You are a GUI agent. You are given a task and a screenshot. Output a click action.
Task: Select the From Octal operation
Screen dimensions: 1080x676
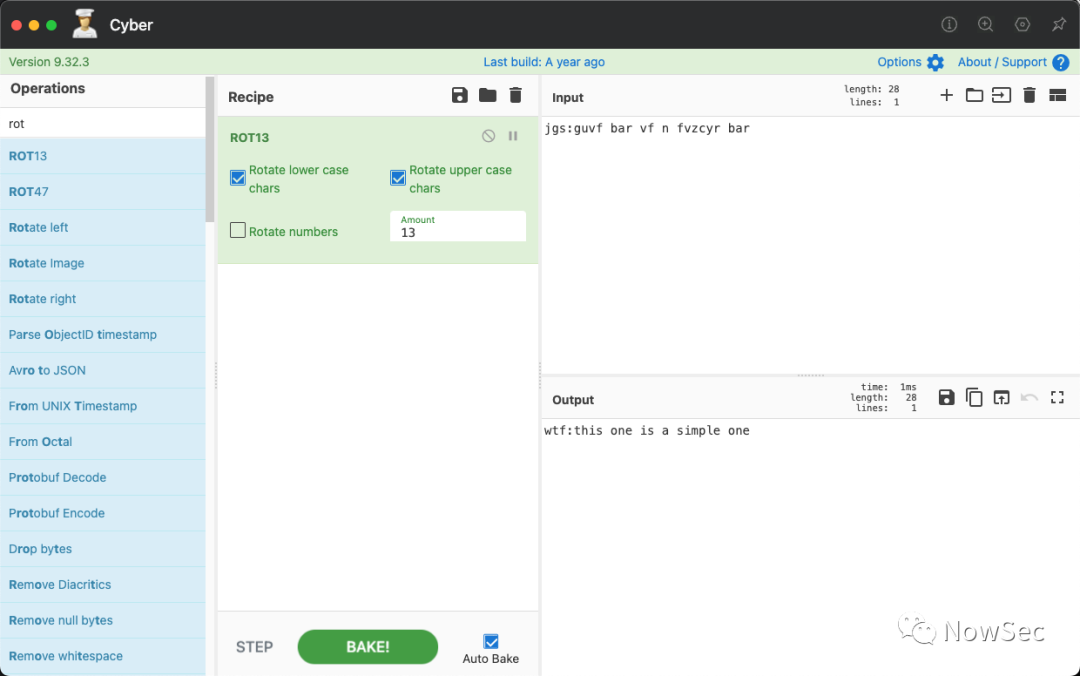point(103,442)
